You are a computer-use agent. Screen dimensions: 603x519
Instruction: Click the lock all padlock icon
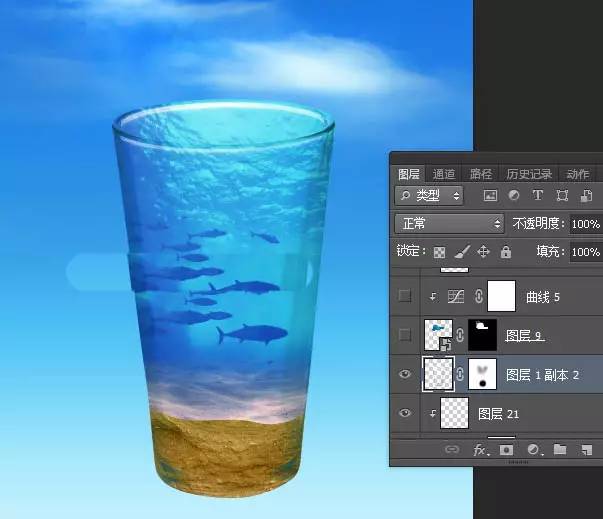point(506,252)
